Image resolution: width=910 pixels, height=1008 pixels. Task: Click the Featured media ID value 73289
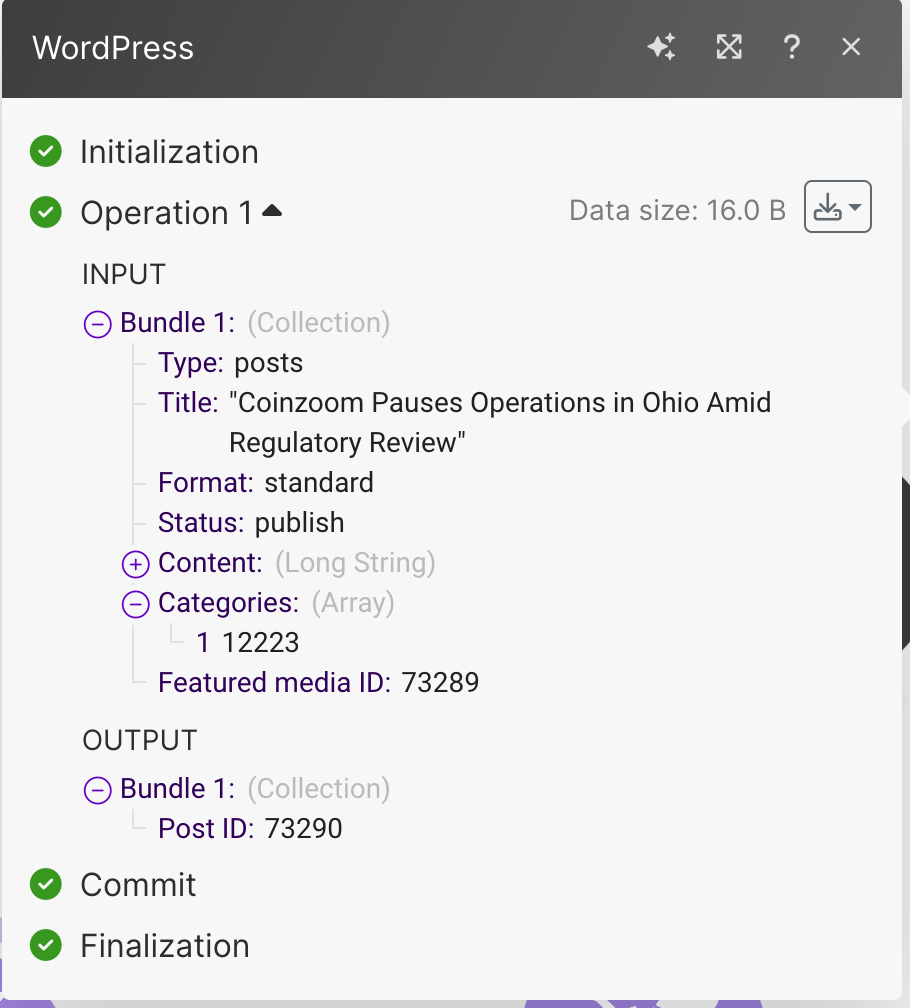coord(440,683)
